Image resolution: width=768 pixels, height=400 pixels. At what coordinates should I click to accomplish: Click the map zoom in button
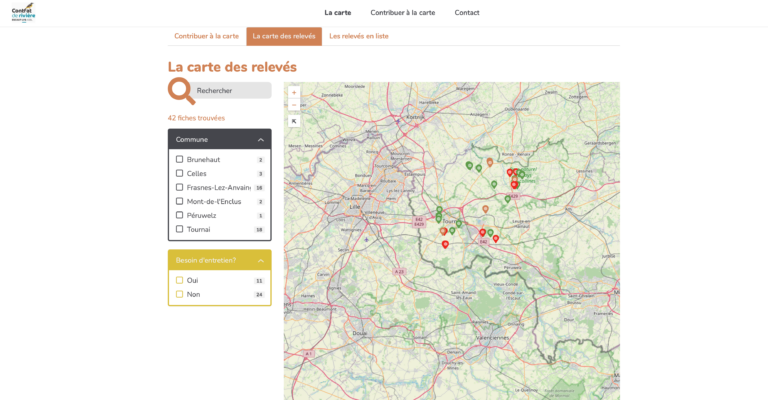[x=294, y=93]
